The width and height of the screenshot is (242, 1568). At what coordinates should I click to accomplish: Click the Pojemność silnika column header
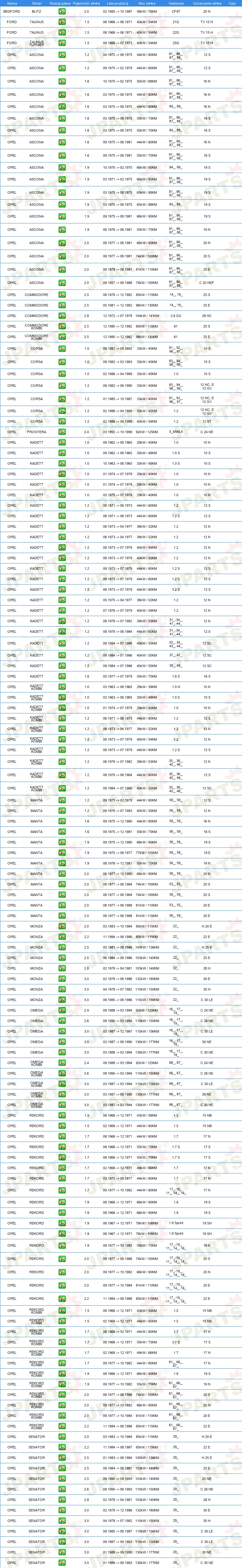pyautogui.click(x=87, y=3)
